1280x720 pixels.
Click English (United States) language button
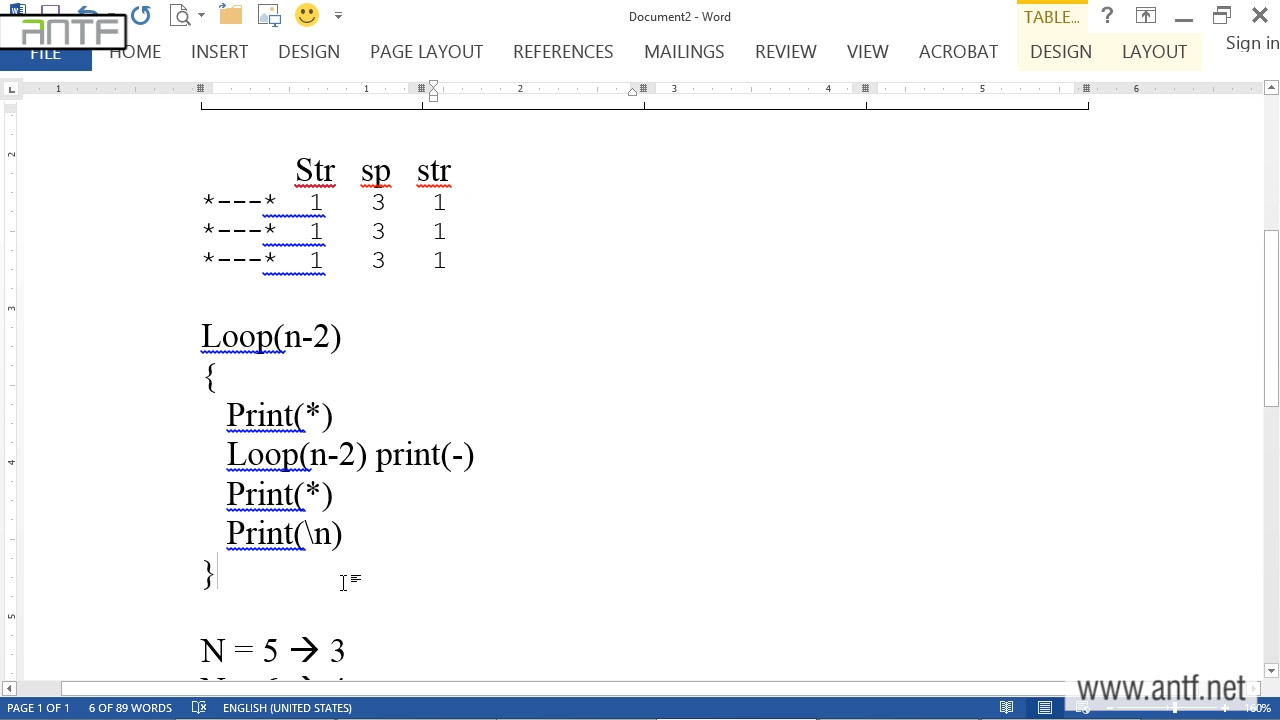click(287, 708)
